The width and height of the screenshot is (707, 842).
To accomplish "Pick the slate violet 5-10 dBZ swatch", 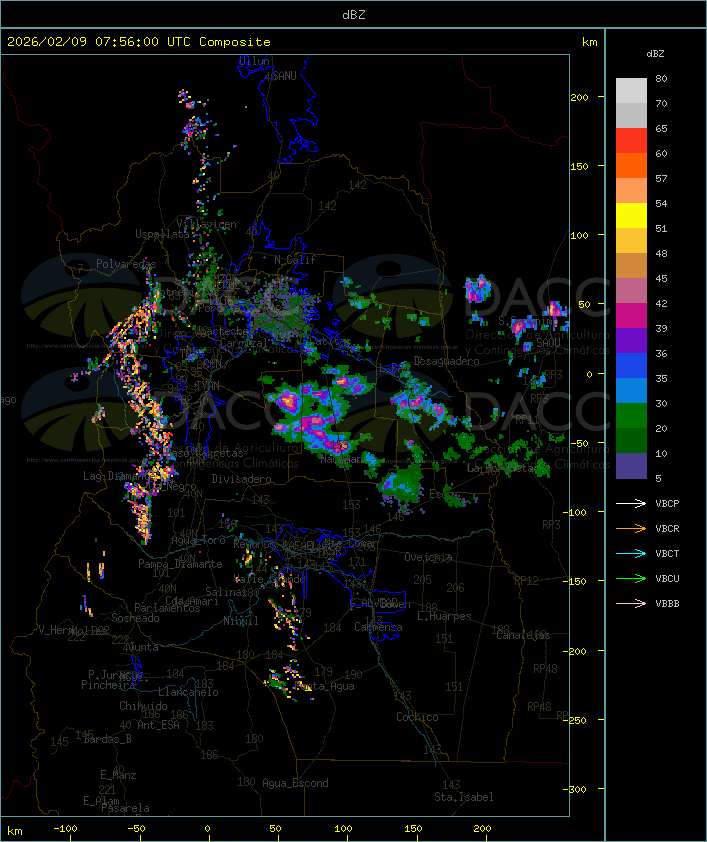I will point(631,466).
